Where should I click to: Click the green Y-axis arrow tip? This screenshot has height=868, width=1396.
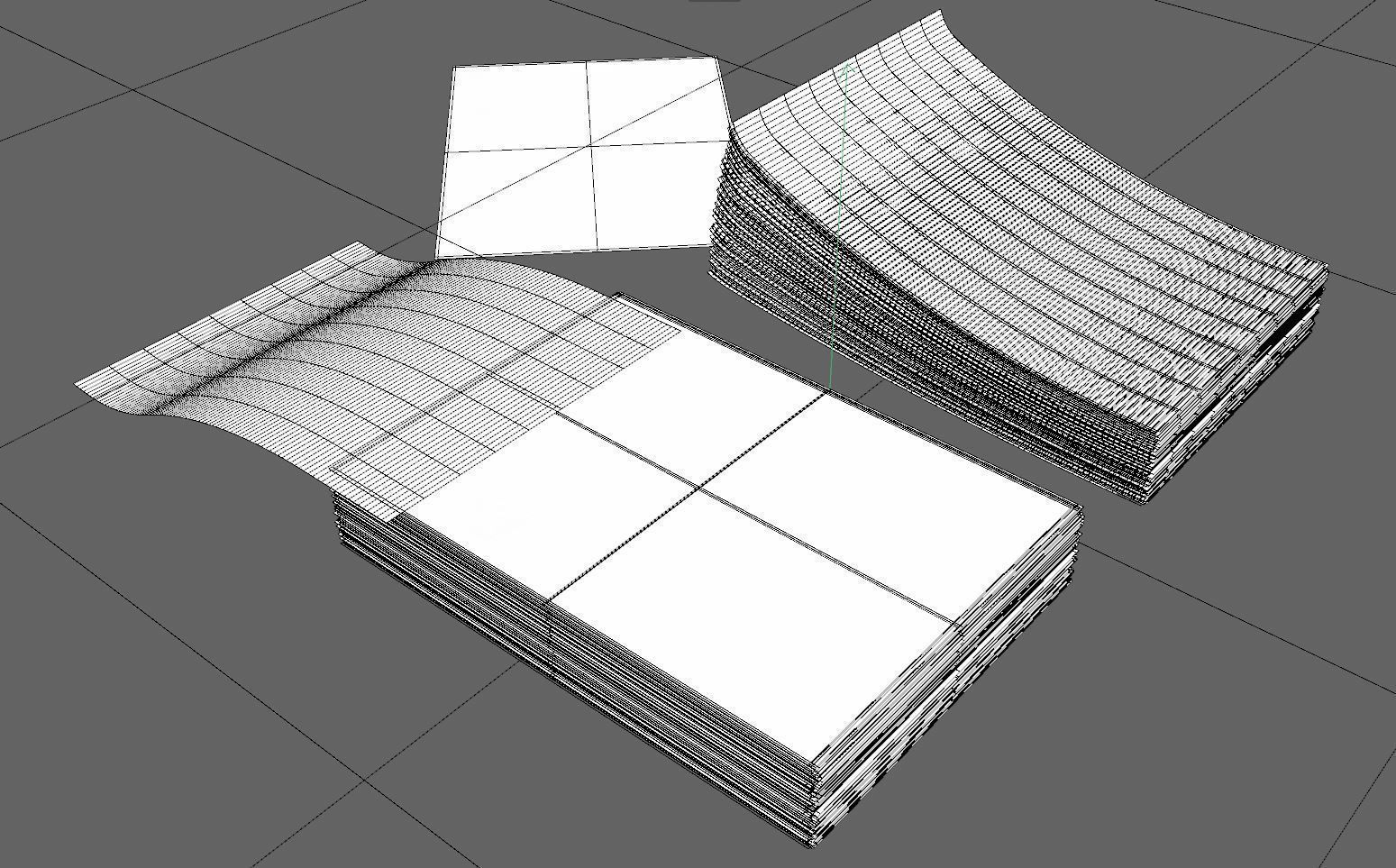pos(846,69)
